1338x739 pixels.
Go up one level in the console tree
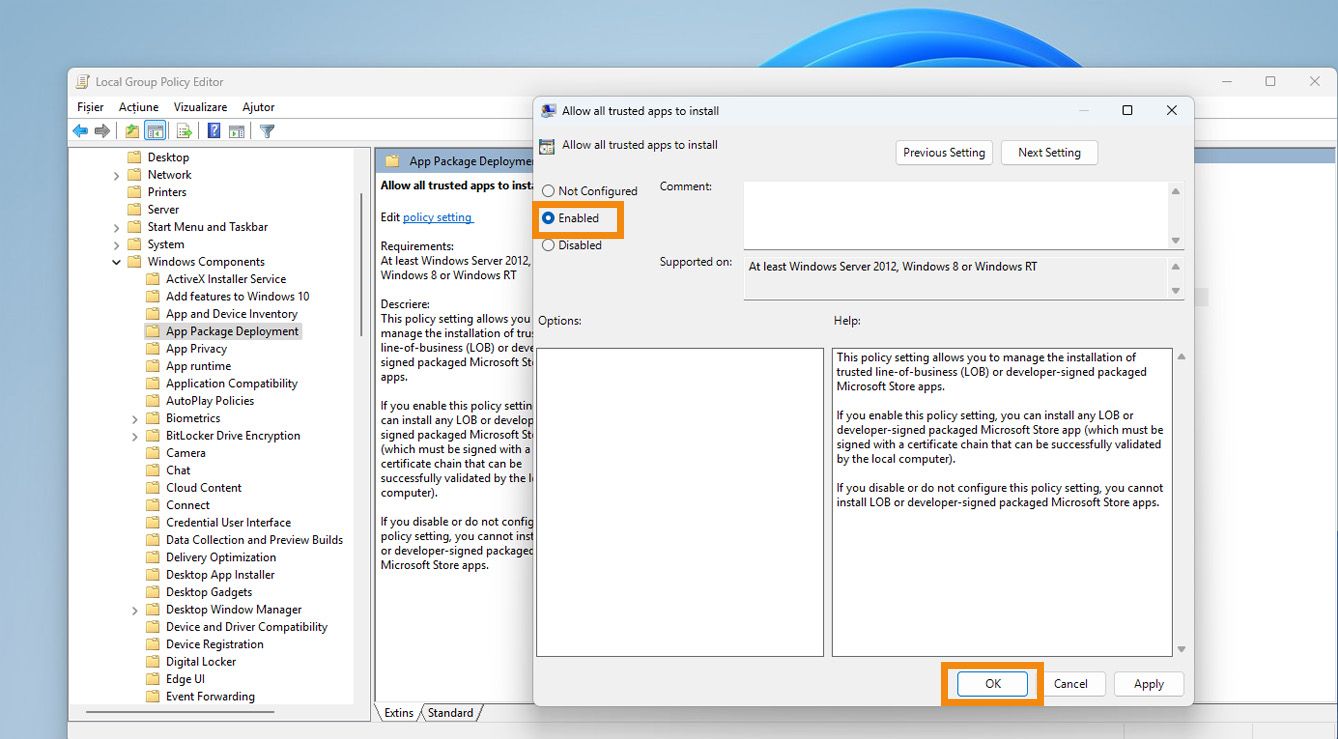tap(132, 131)
